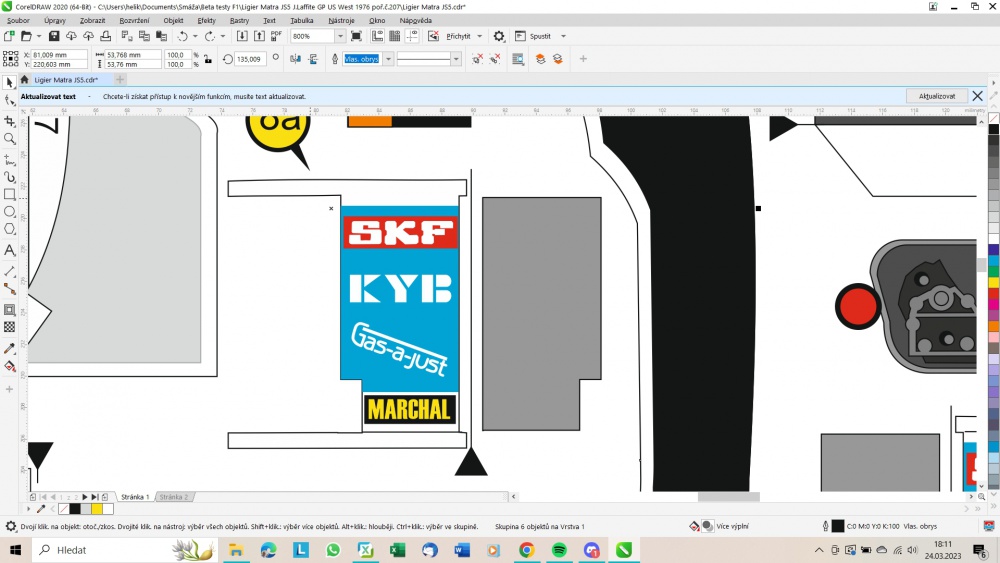Go to next page arrow
Screen dimensions: 1000x563
(84, 497)
